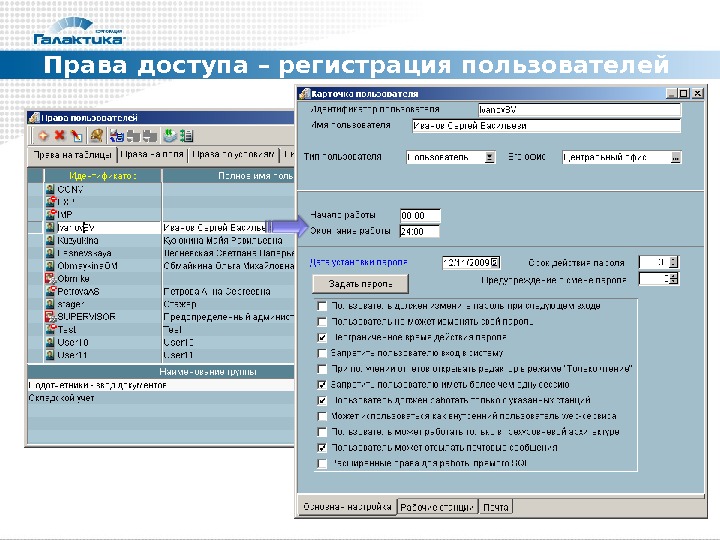Click the user card window title icon
The width and height of the screenshot is (720, 540).
click(305, 94)
